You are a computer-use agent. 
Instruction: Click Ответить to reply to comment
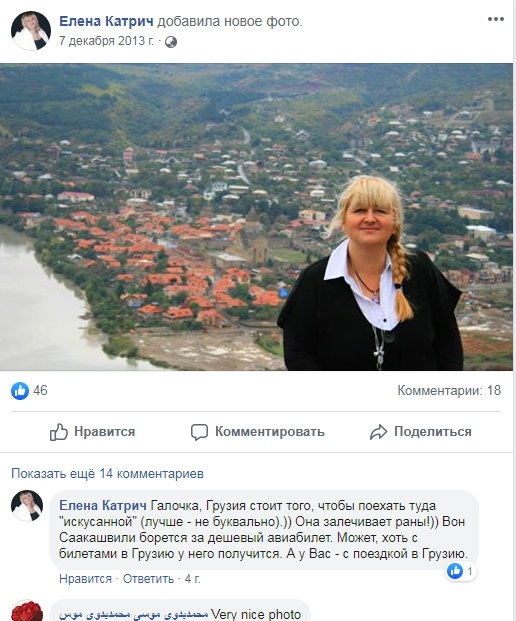(149, 579)
